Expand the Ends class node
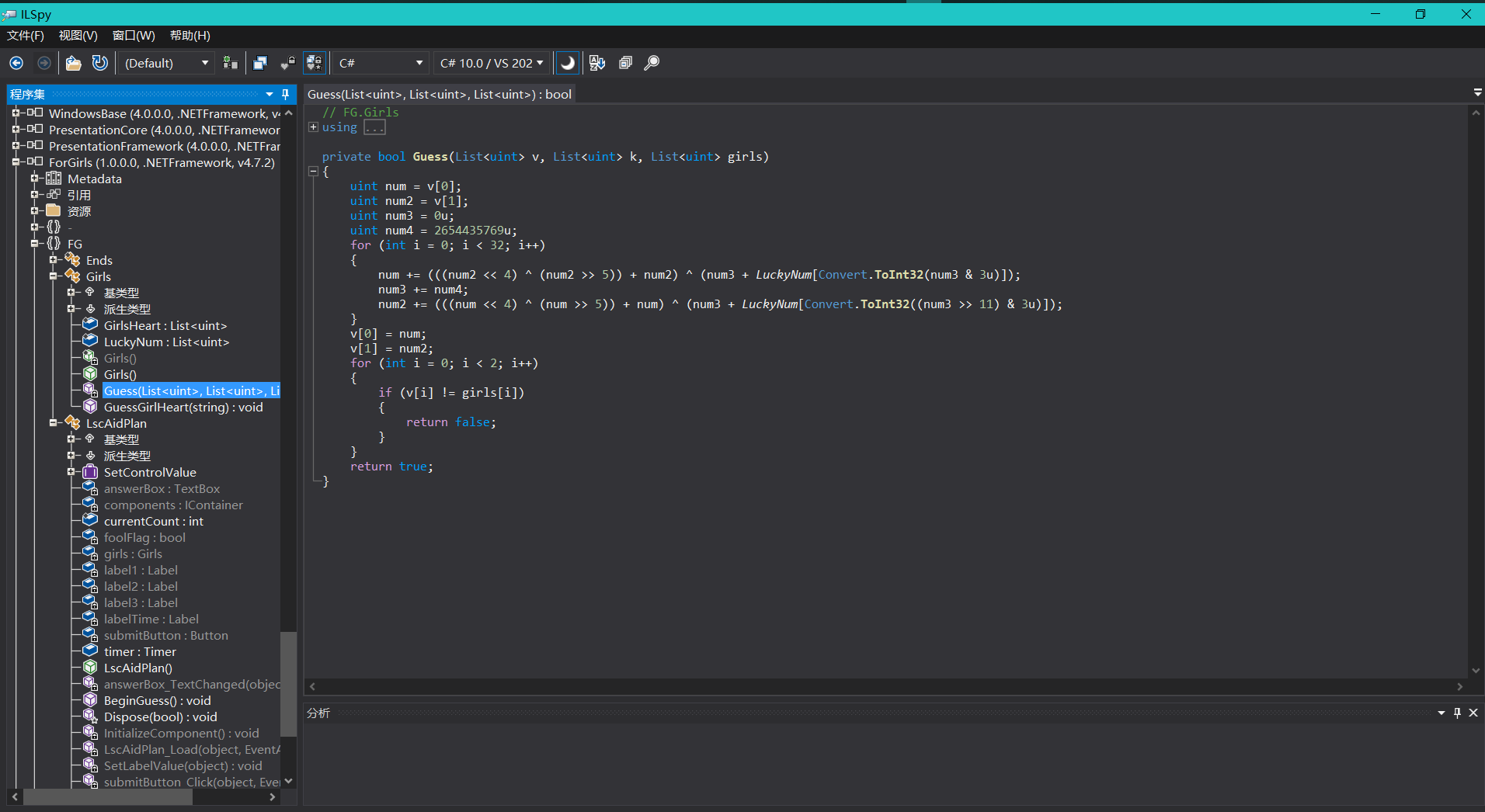This screenshot has height=812, width=1485. [x=53, y=260]
